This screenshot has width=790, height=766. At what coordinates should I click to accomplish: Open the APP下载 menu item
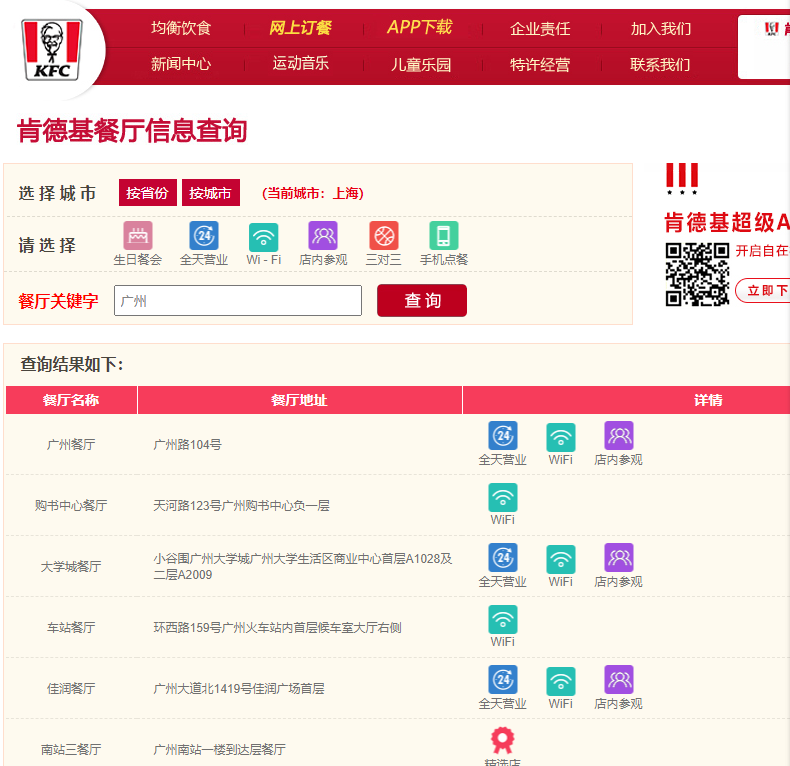point(420,27)
